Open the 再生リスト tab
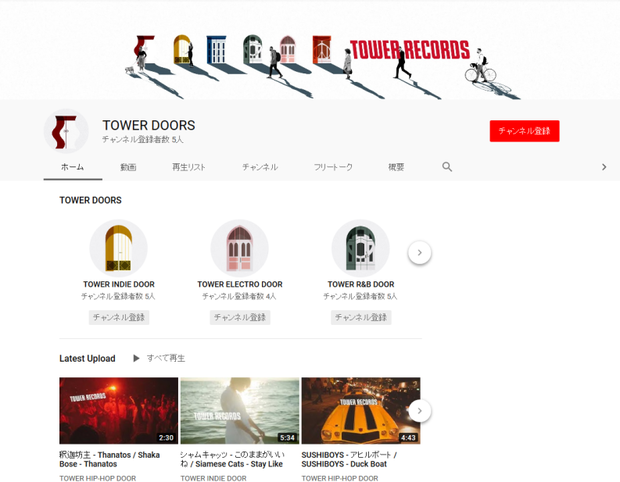Image resolution: width=620 pixels, height=482 pixels. (x=189, y=167)
